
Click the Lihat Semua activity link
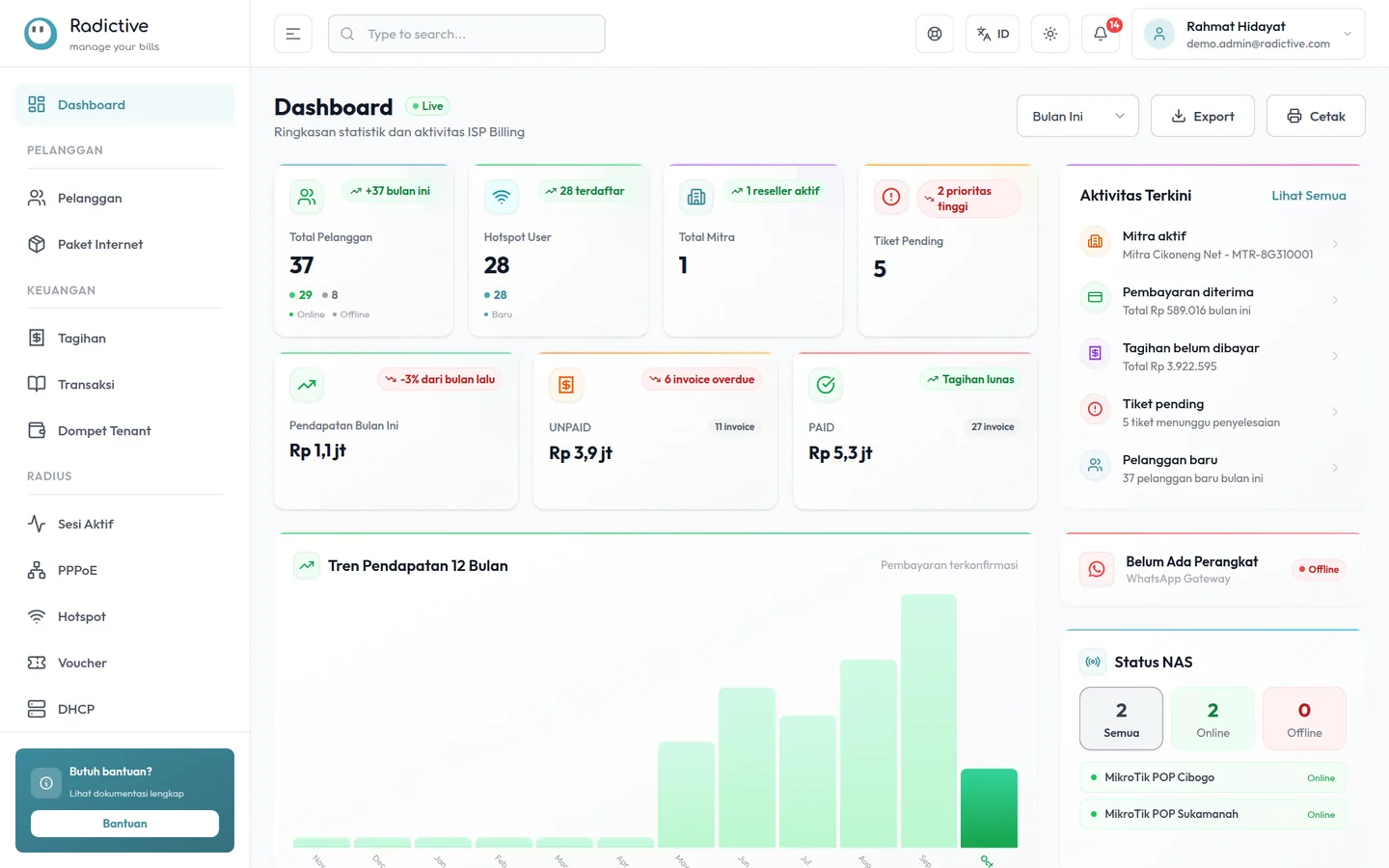point(1308,195)
